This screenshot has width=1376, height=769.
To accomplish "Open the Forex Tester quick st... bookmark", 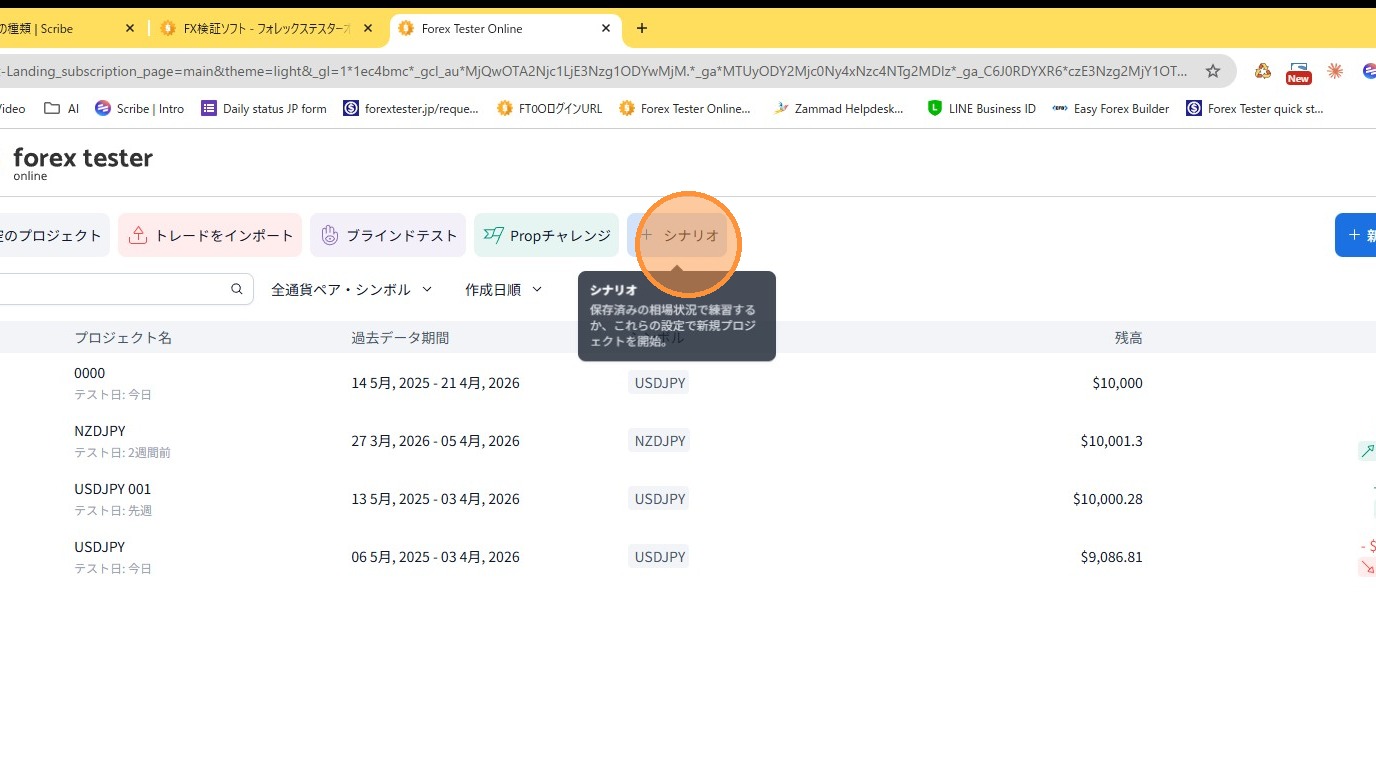I will coord(1255,109).
